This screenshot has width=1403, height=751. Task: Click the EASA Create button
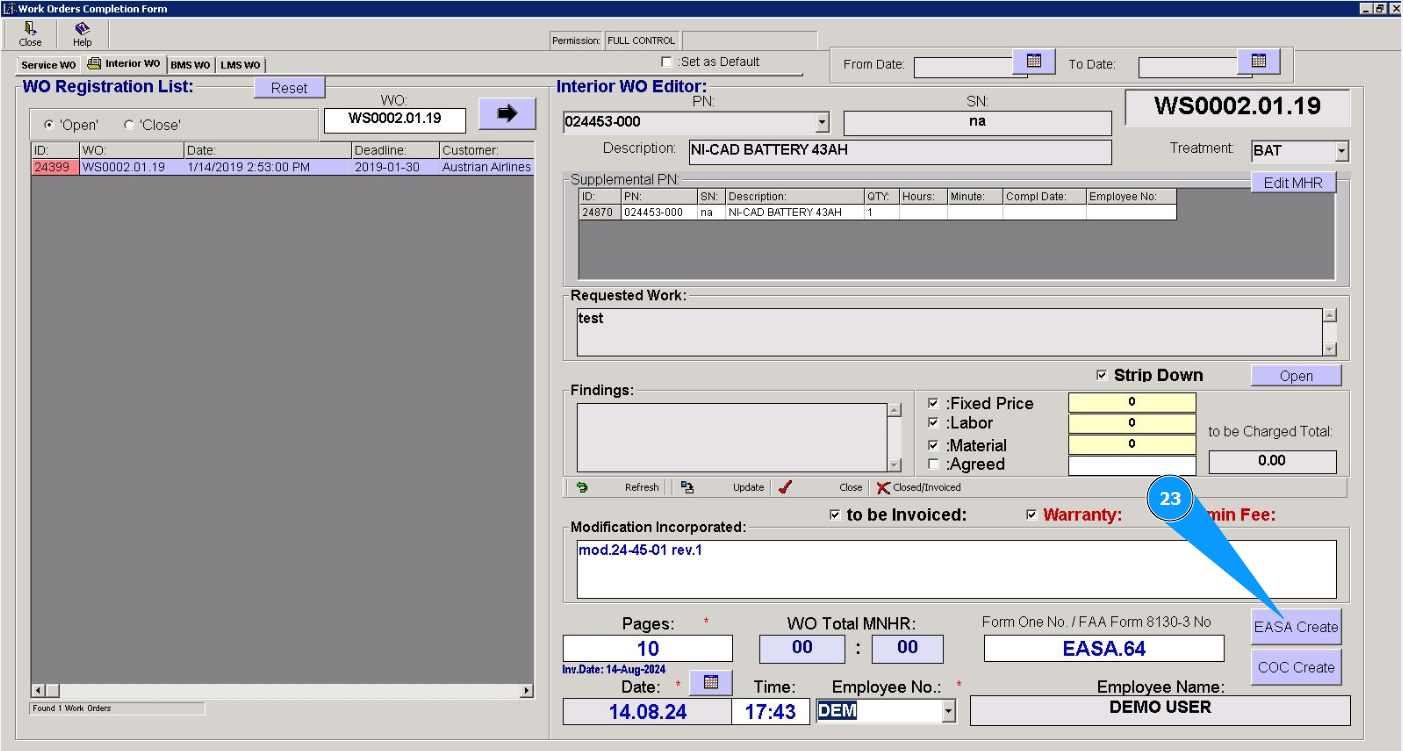pyautogui.click(x=1295, y=627)
